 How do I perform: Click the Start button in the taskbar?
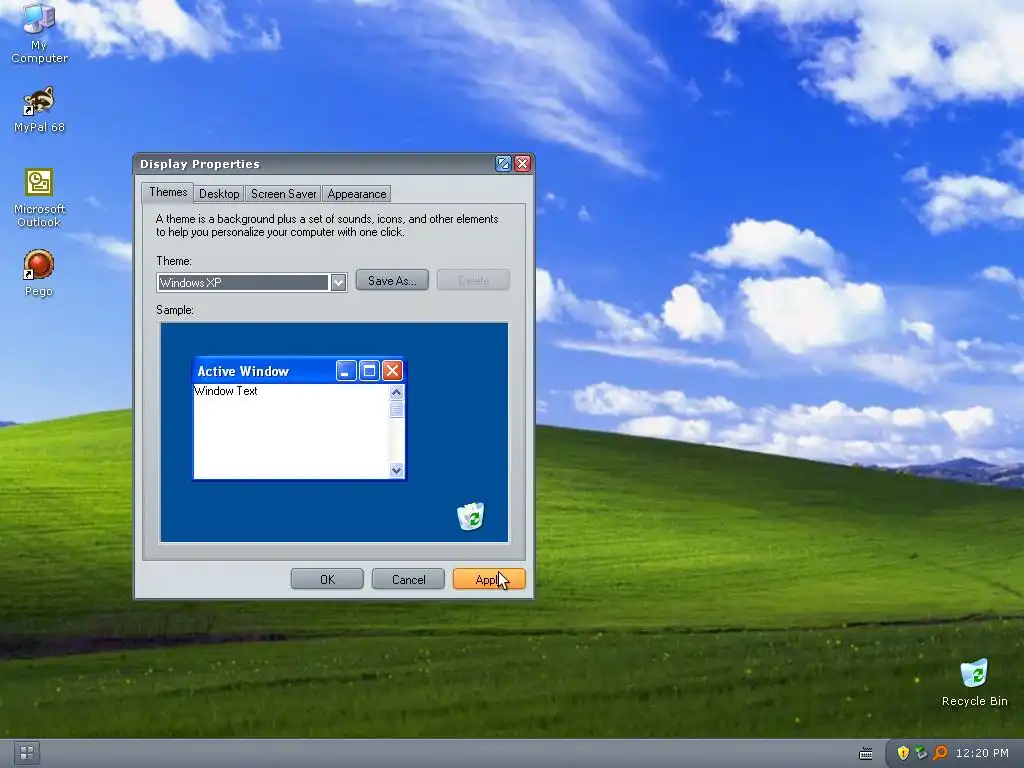pyautogui.click(x=27, y=753)
